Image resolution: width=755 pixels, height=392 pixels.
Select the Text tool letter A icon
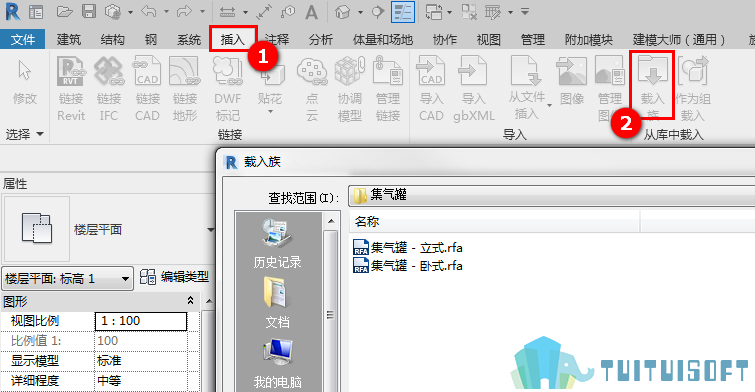click(312, 12)
